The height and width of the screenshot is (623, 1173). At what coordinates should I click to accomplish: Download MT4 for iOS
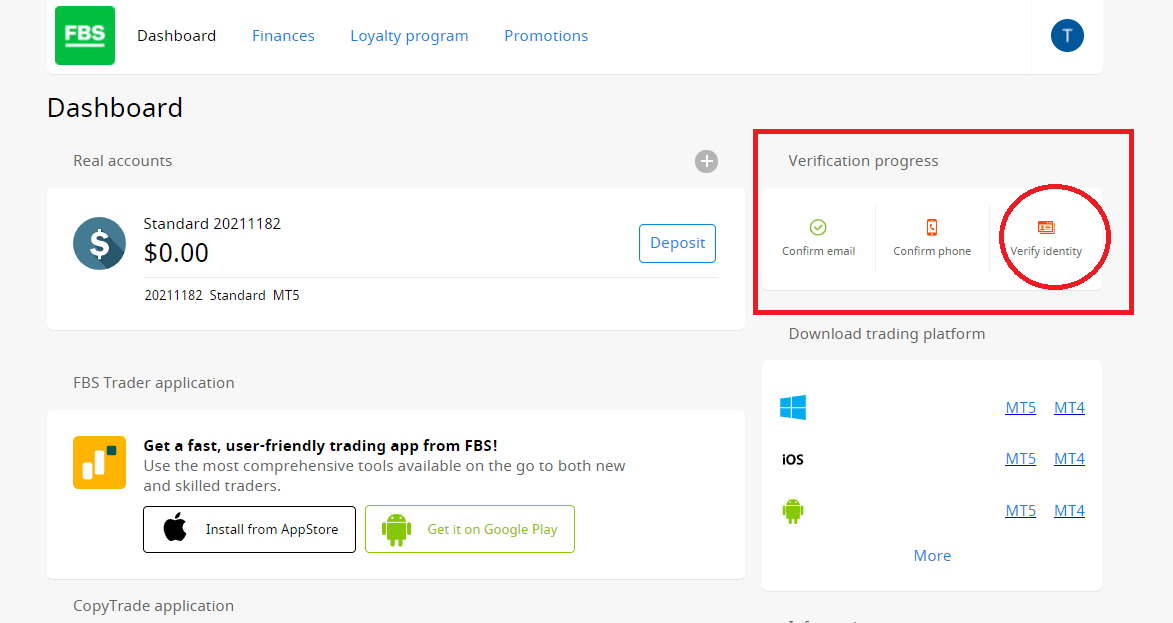click(x=1069, y=459)
